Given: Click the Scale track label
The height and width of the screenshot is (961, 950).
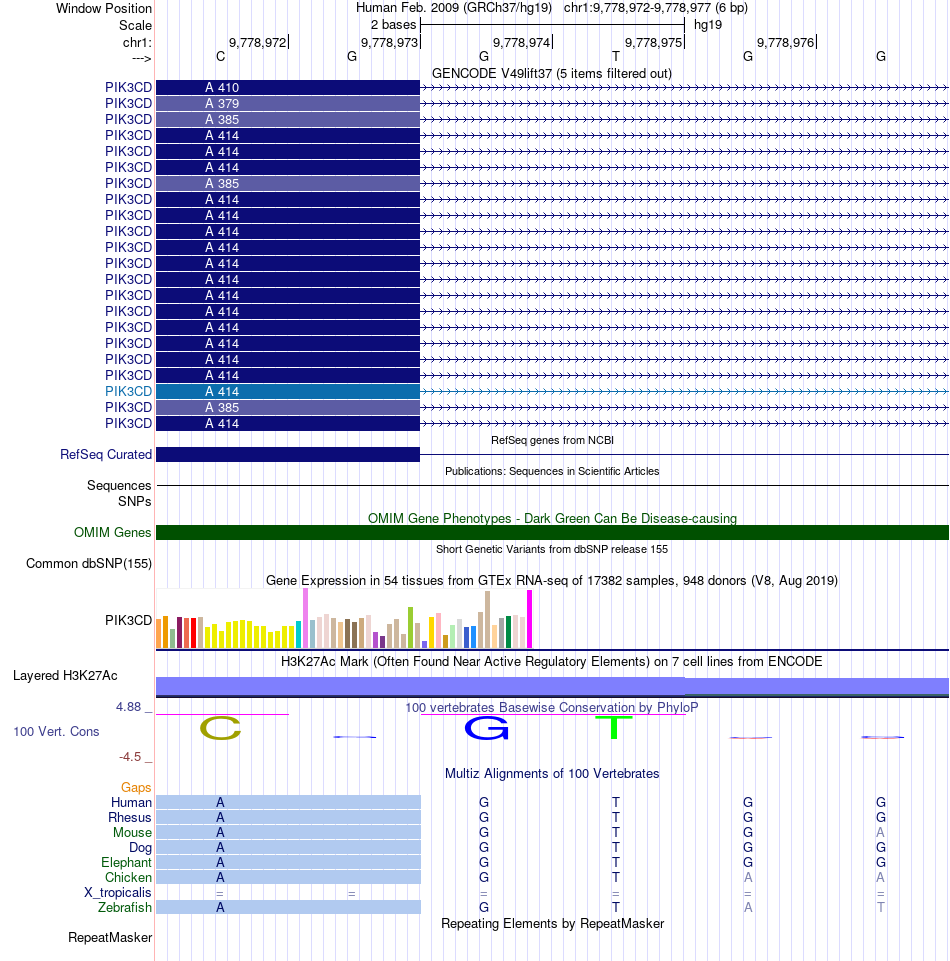Looking at the screenshot, I should [135, 26].
